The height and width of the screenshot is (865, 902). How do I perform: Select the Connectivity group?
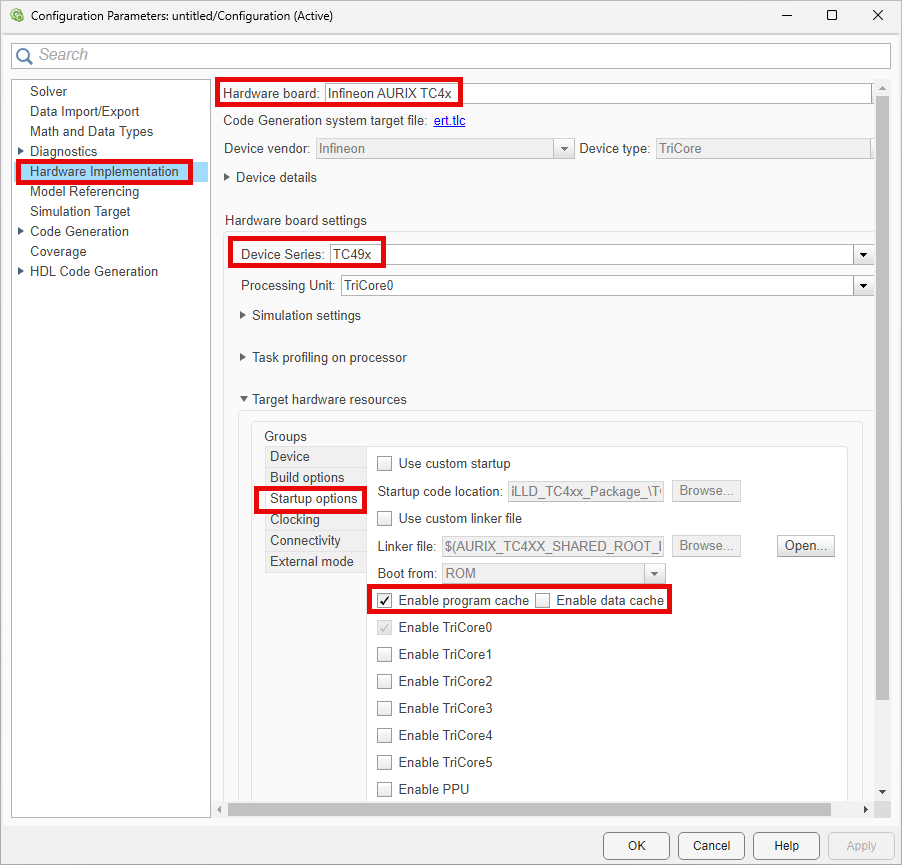tap(302, 540)
